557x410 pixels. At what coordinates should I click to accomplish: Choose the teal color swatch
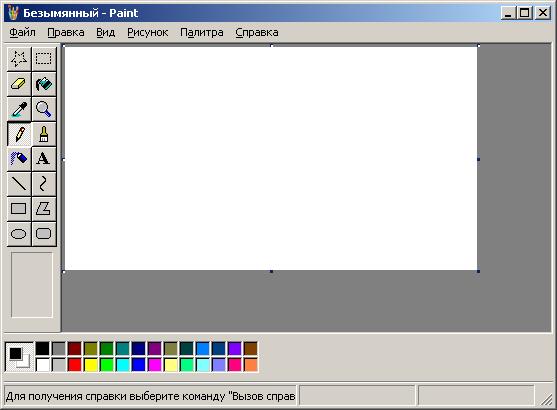(x=123, y=349)
